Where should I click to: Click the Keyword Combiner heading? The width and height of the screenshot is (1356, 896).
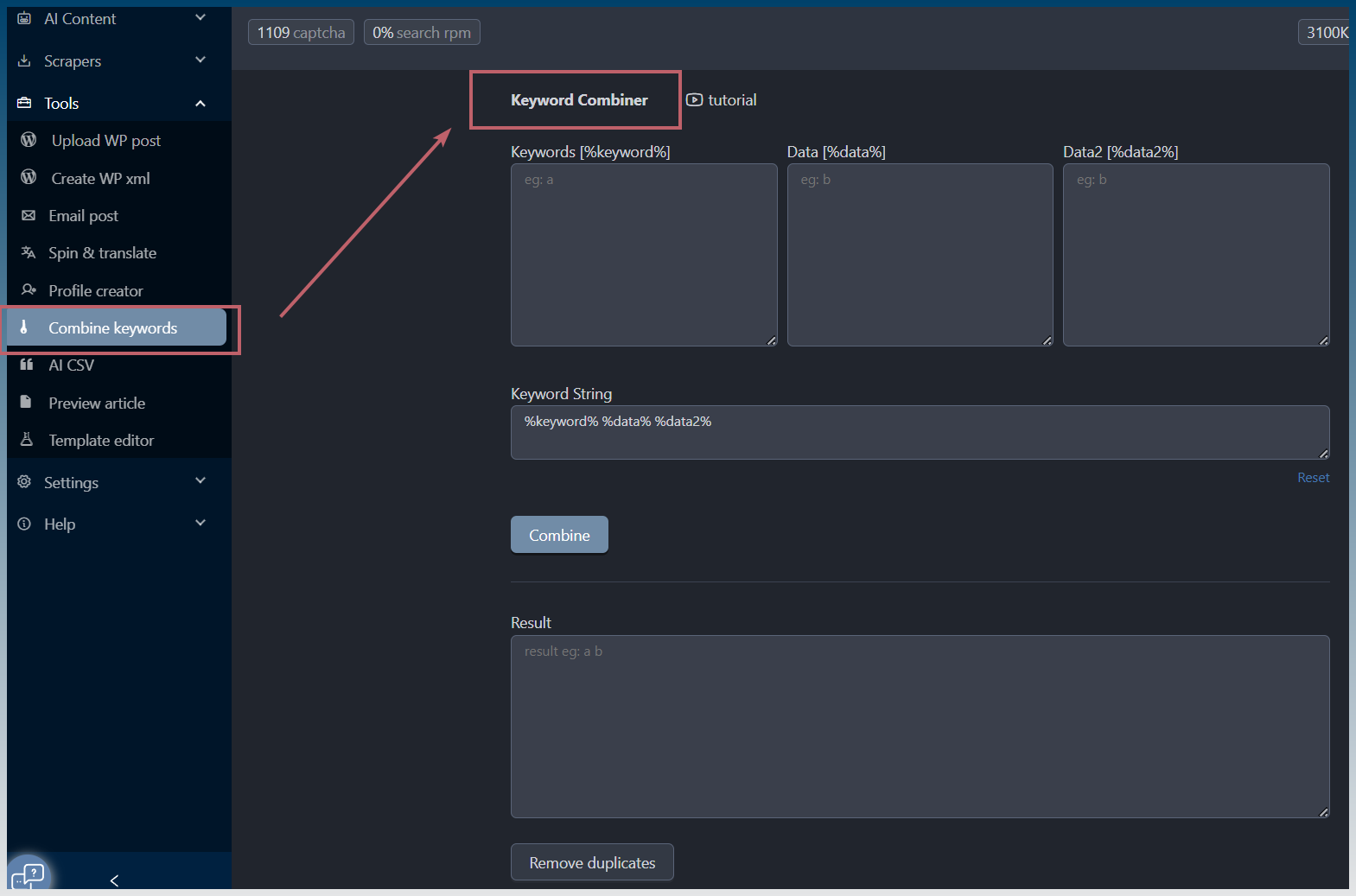579,100
